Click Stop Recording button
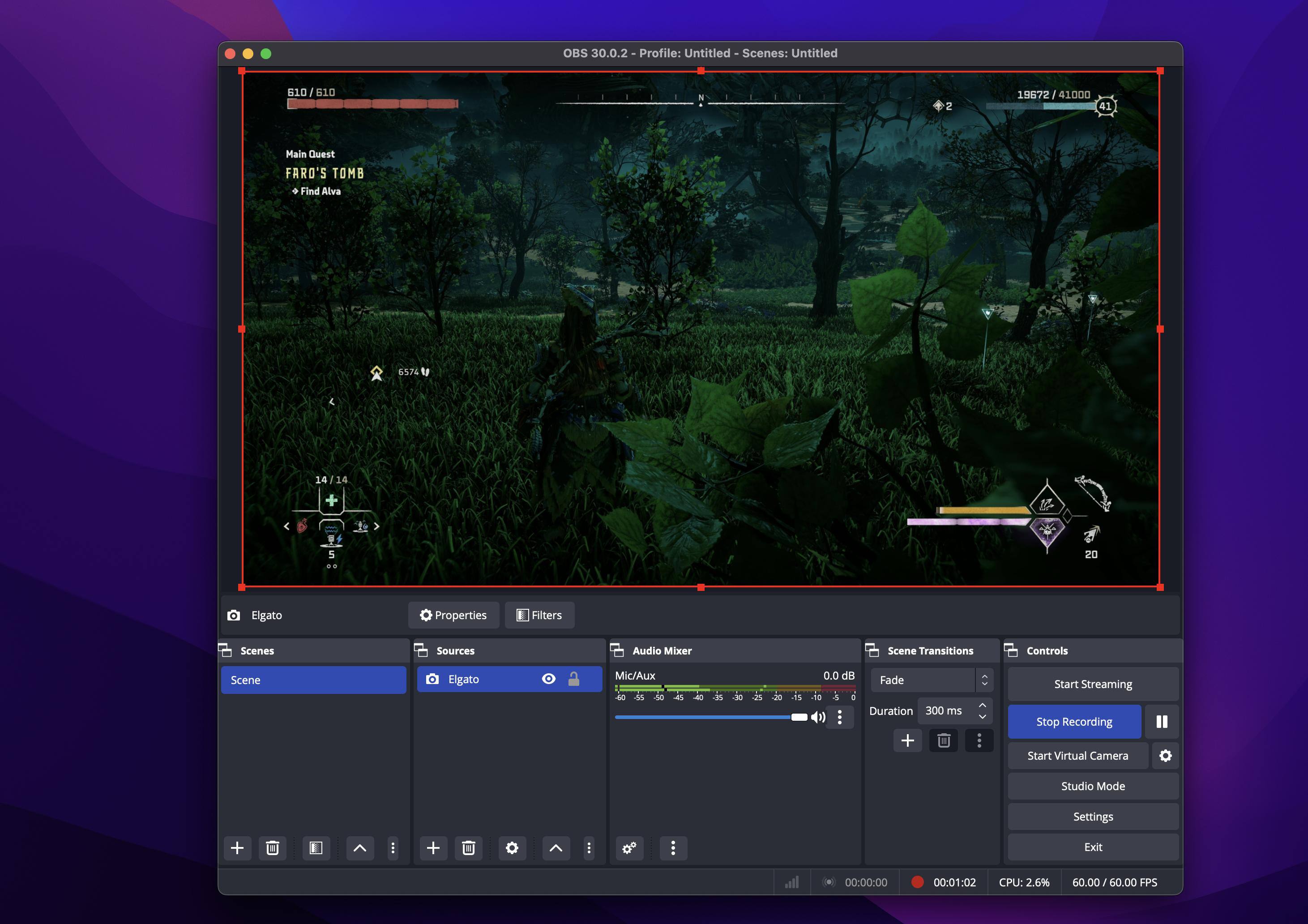 click(x=1074, y=721)
